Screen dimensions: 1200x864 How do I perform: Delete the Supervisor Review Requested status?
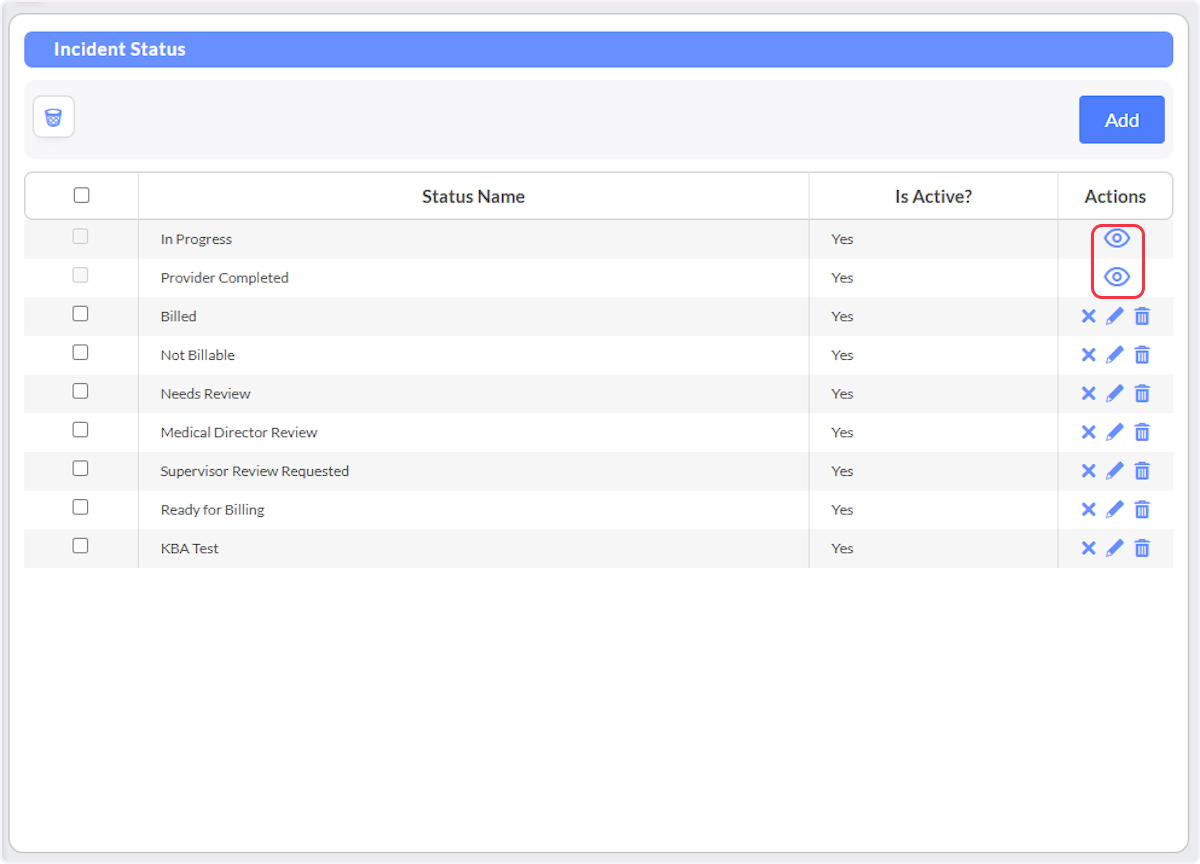pyautogui.click(x=1142, y=471)
